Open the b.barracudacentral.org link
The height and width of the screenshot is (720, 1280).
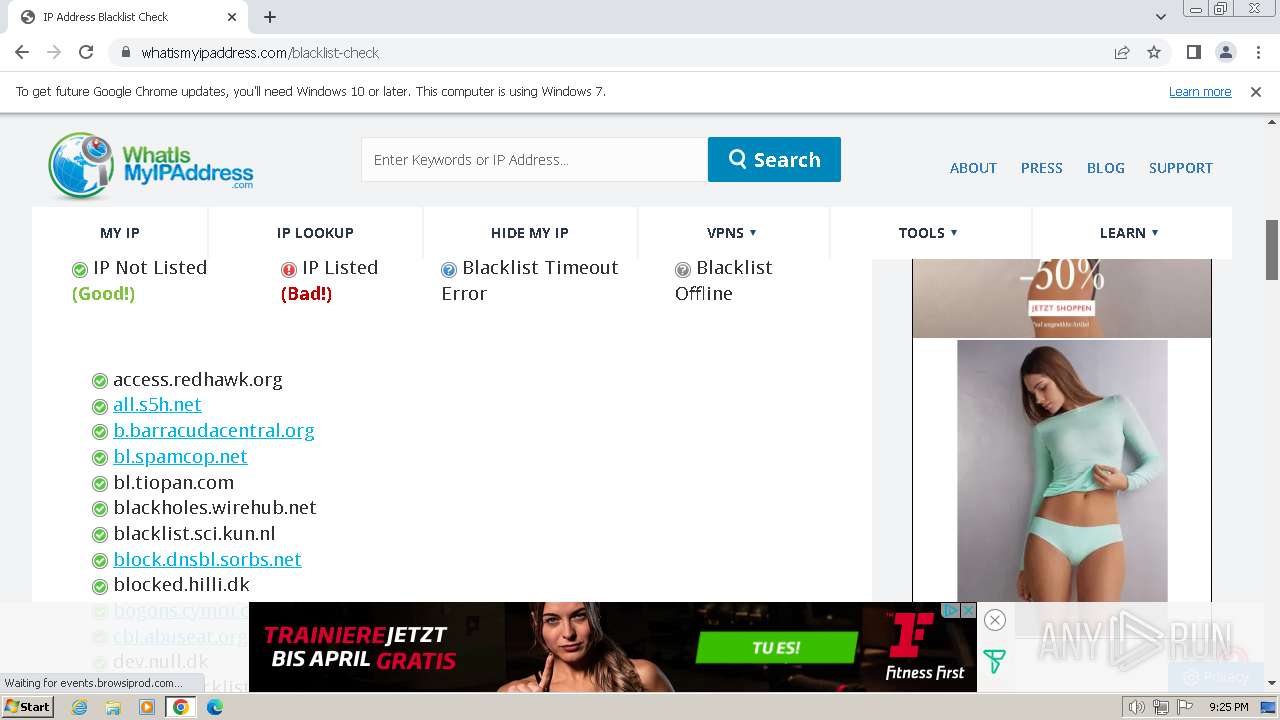click(x=214, y=431)
